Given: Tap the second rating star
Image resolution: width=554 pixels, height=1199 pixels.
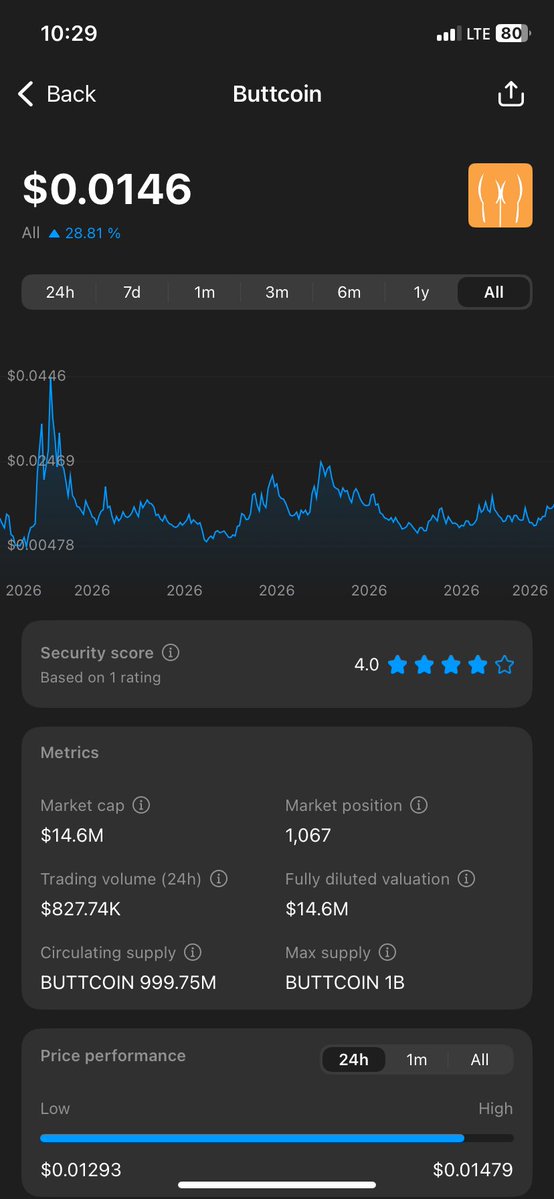Looking at the screenshot, I should pyautogui.click(x=424, y=664).
